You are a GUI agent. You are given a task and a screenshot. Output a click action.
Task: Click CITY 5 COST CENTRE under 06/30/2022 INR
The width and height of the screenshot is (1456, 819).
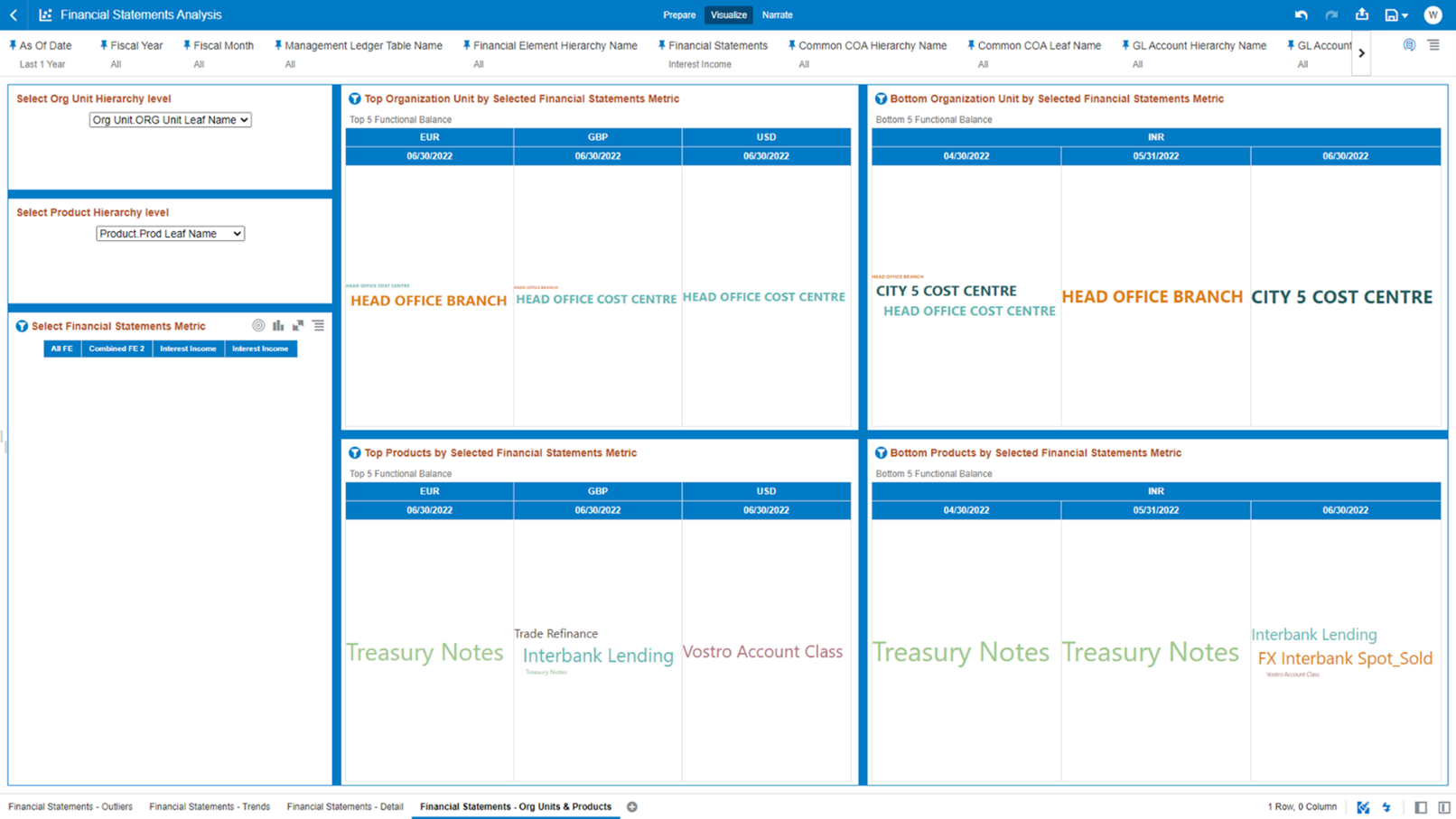(1342, 297)
